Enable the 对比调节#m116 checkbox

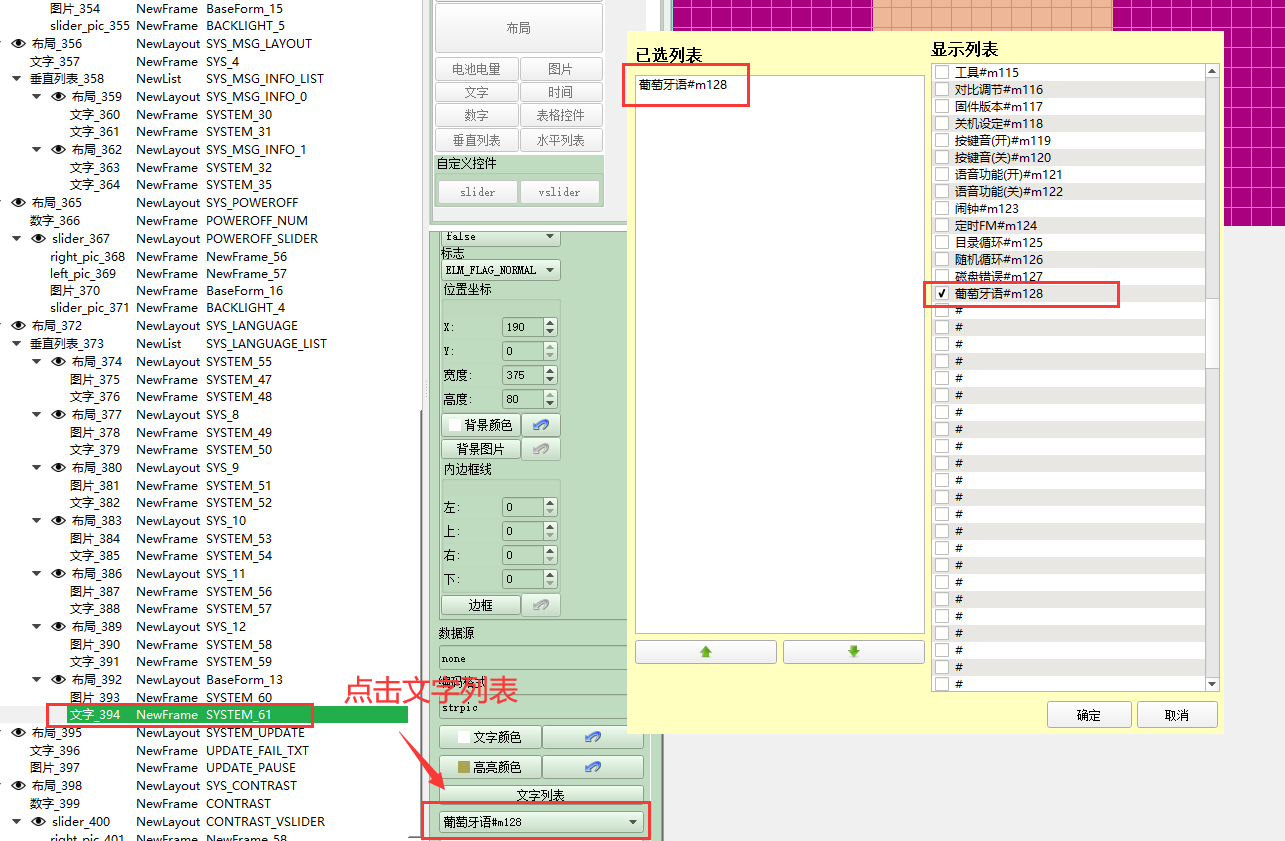tap(941, 89)
